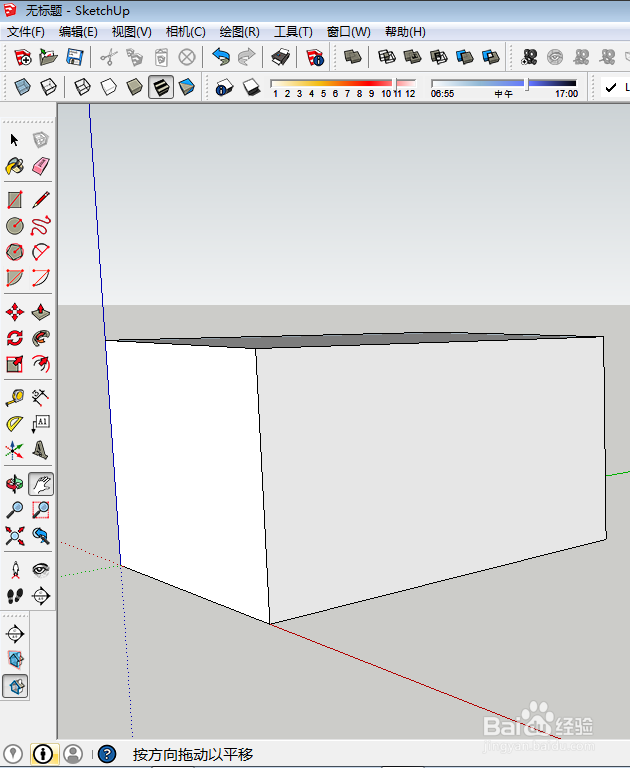Click the Print button
The height and width of the screenshot is (768, 630).
[x=281, y=57]
